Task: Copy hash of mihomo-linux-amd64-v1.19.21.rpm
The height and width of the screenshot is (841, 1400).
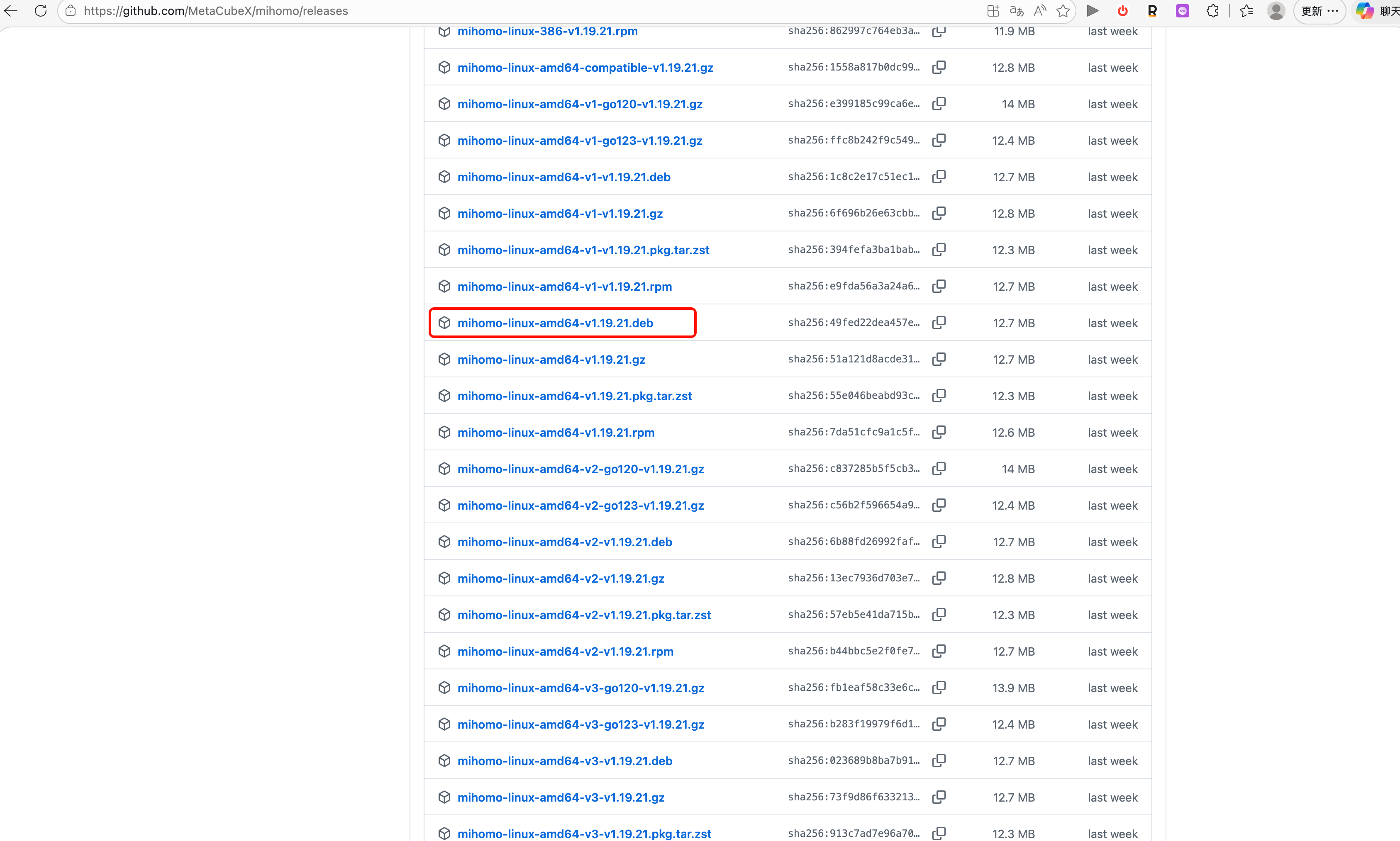Action: coord(939,432)
